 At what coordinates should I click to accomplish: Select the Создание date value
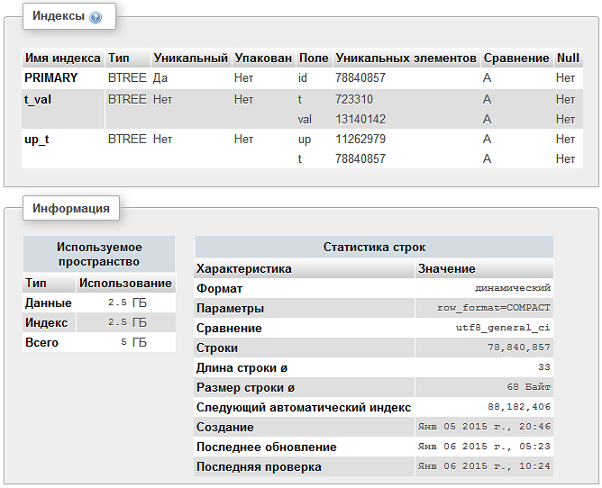(485, 427)
